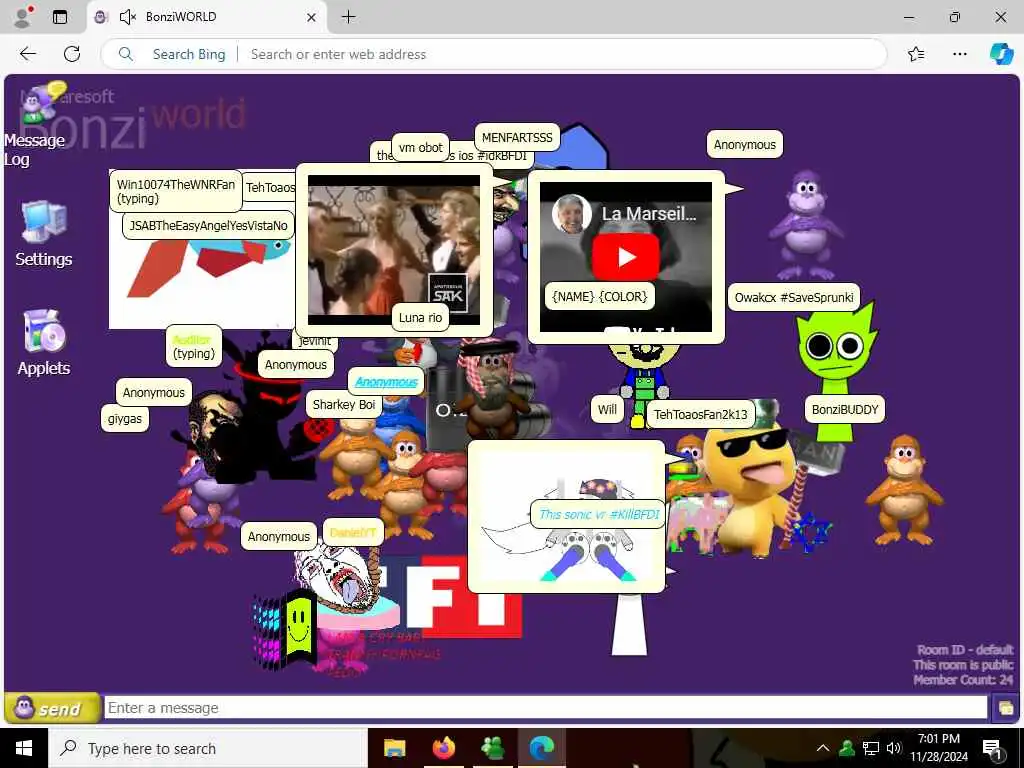The width and height of the screenshot is (1024, 768).
Task: Click the MENFARTSSS name tag
Action: pos(517,137)
